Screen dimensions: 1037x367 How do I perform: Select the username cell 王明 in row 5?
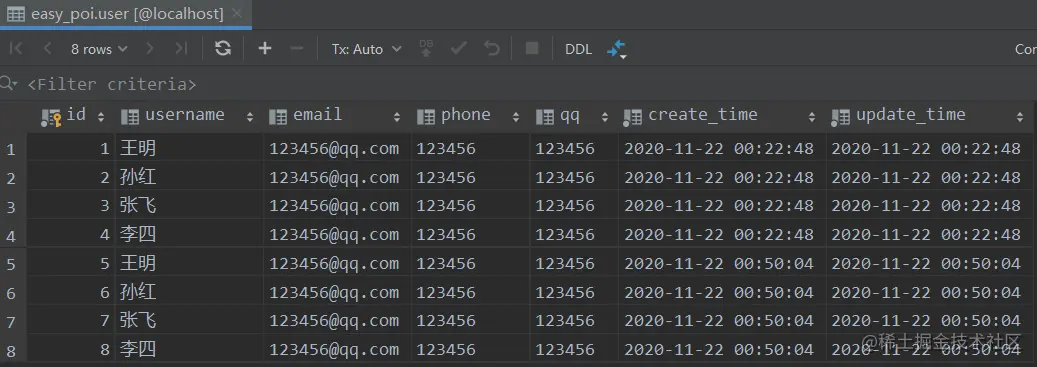[x=188, y=264]
